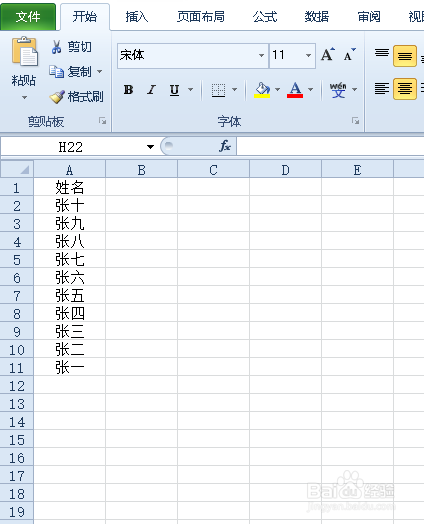Open fill color dropdown arrow

point(277,90)
